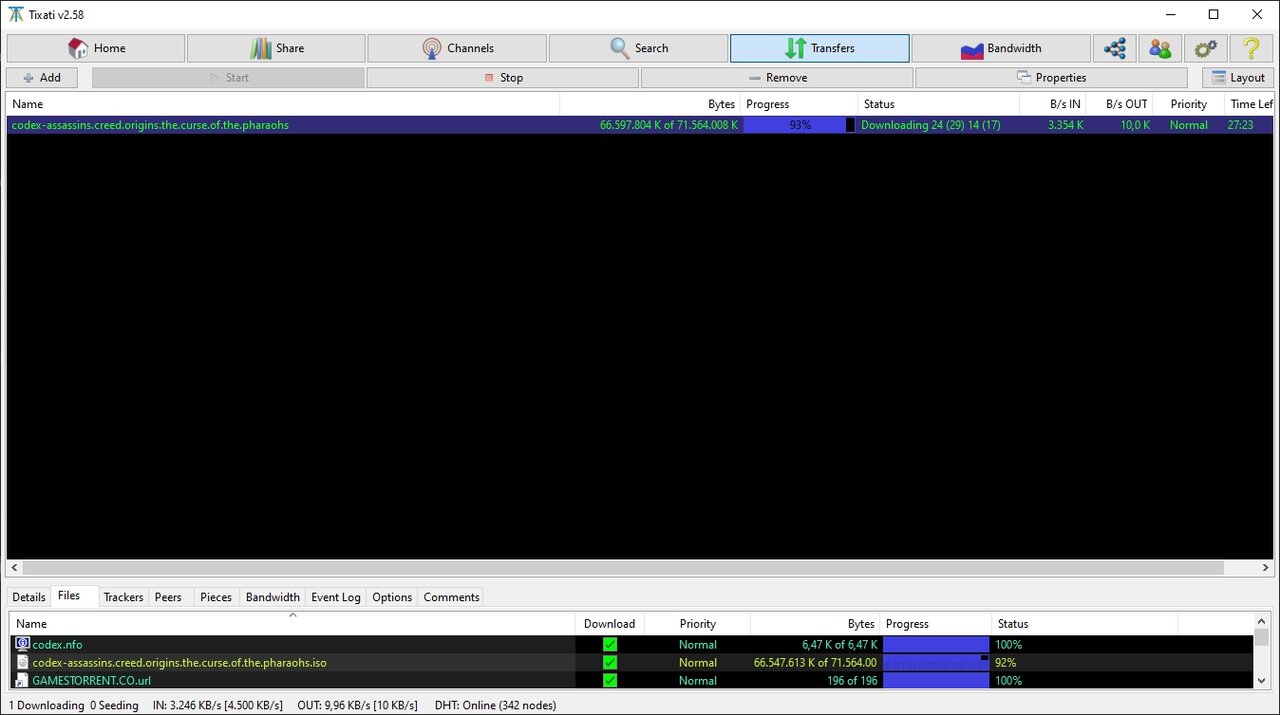
Task: Open the Search section
Action: coord(638,48)
